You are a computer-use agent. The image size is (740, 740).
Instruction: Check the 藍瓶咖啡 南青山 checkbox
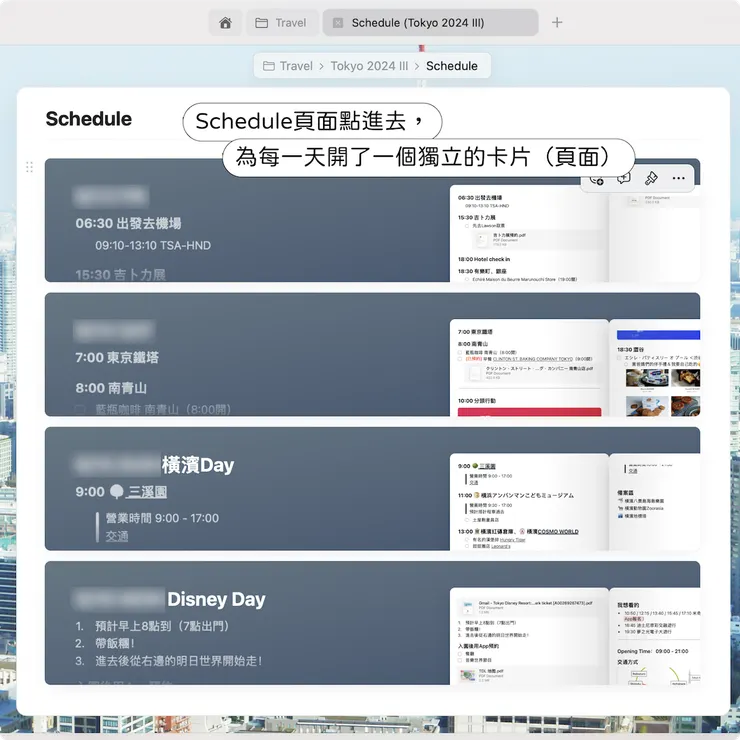(80, 409)
